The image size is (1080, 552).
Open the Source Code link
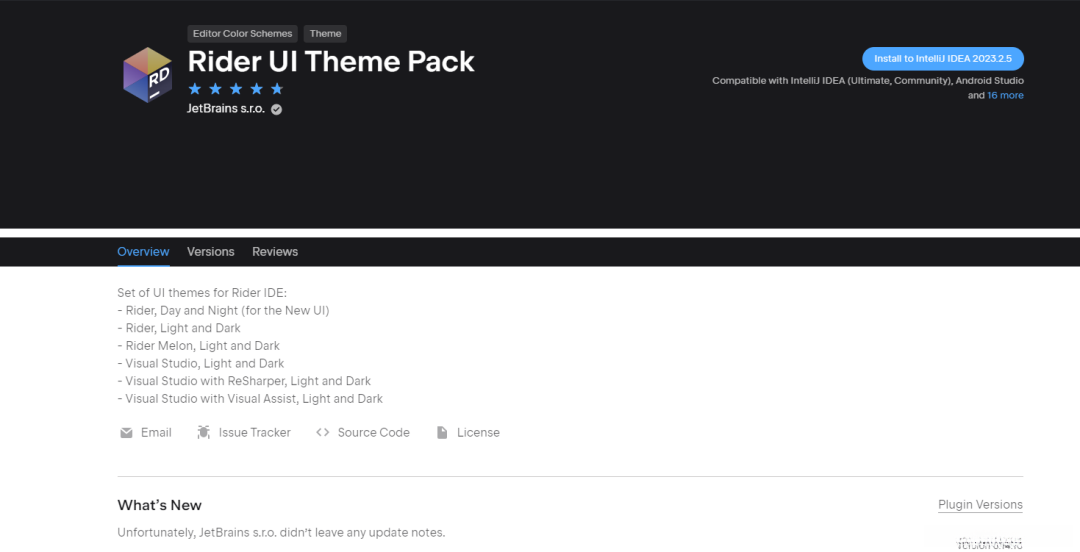pyautogui.click(x=373, y=433)
